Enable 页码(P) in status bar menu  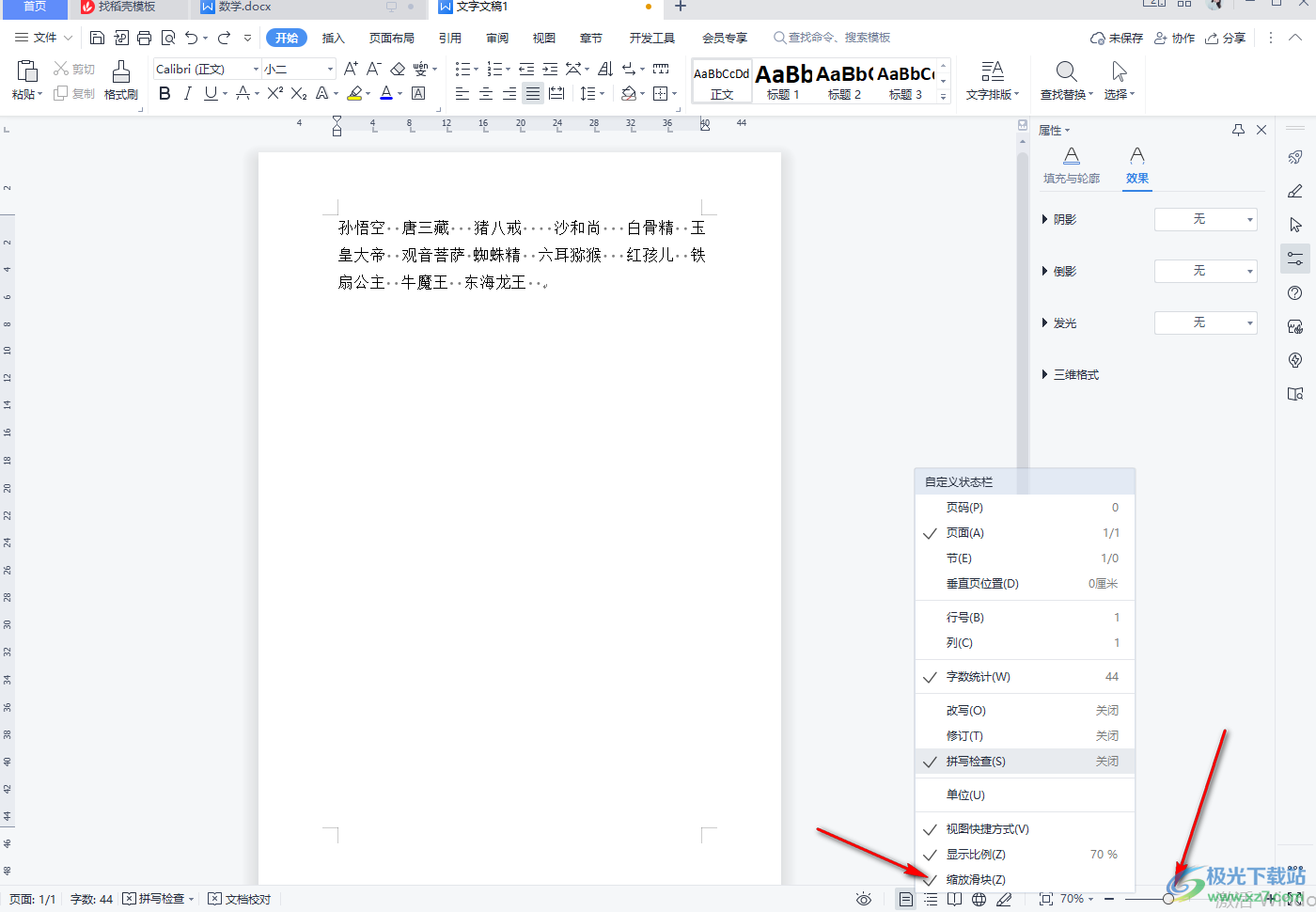[x=1025, y=507]
